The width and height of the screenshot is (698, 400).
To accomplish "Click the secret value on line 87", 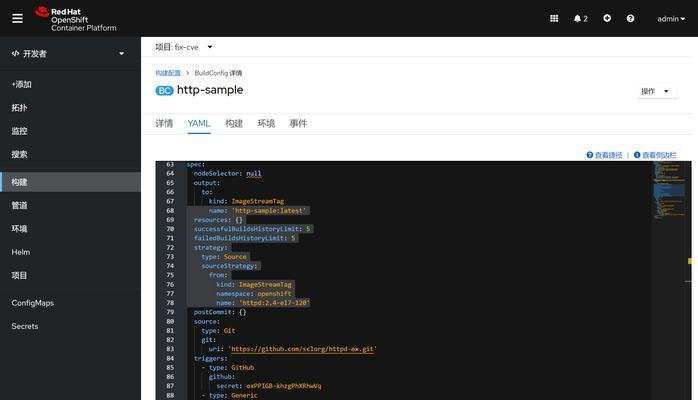I will (284, 386).
